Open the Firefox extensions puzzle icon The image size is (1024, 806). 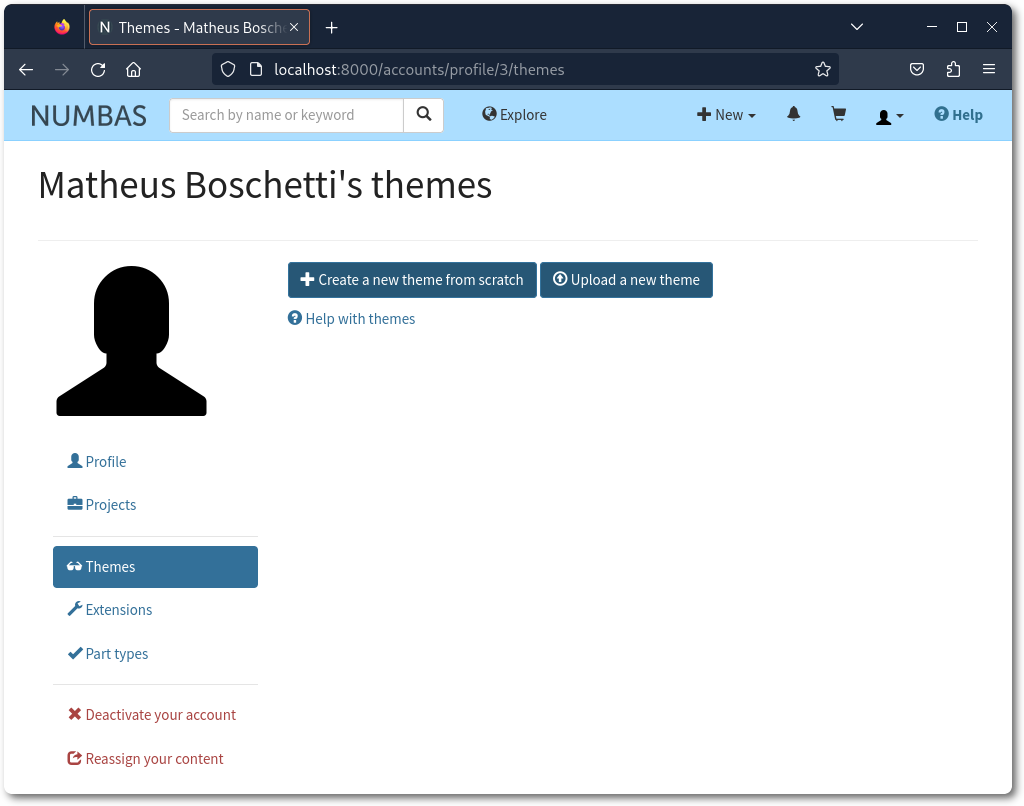tap(953, 70)
